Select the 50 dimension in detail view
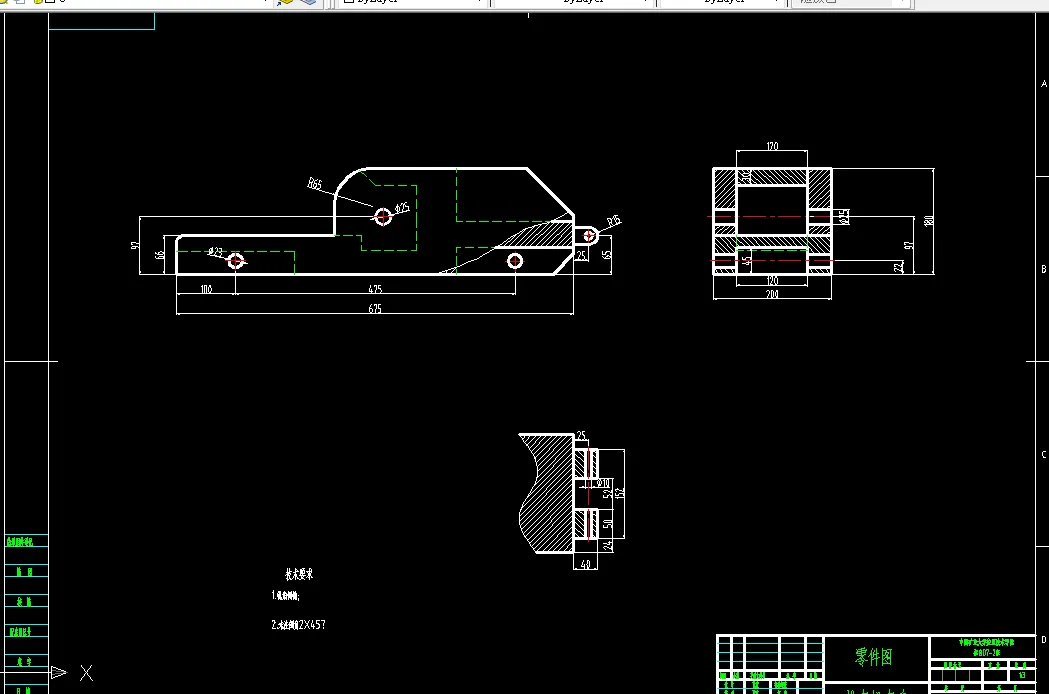Viewport: 1049px width, 694px height. [607, 524]
